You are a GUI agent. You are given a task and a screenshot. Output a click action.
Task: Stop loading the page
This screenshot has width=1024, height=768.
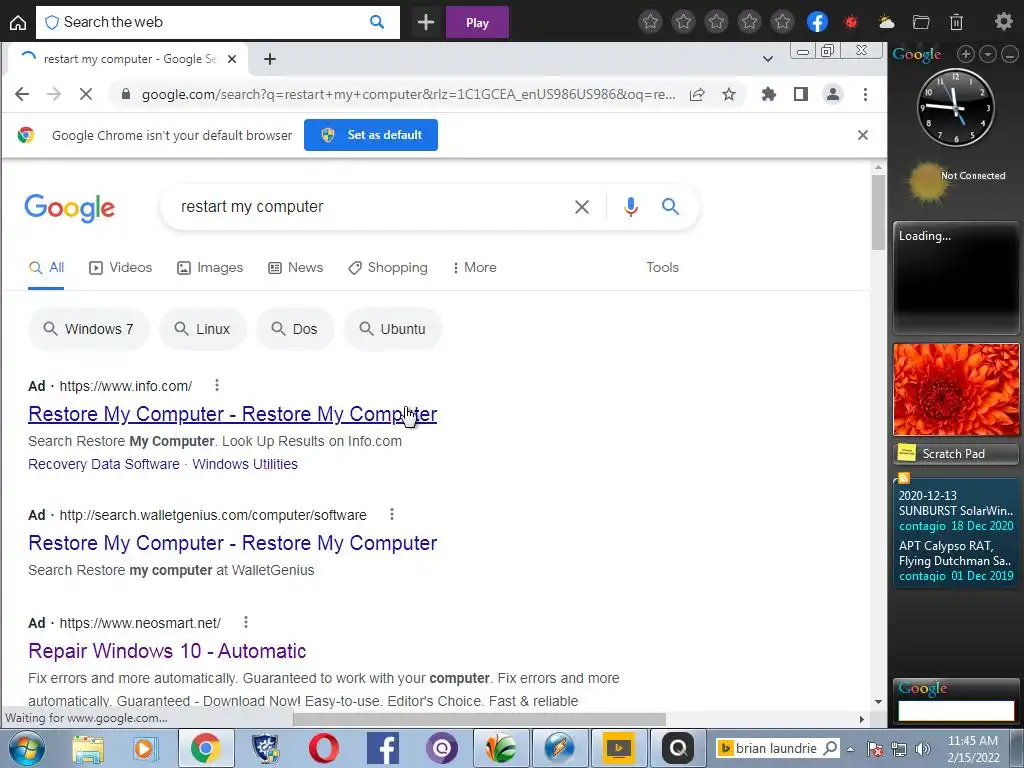click(x=86, y=94)
